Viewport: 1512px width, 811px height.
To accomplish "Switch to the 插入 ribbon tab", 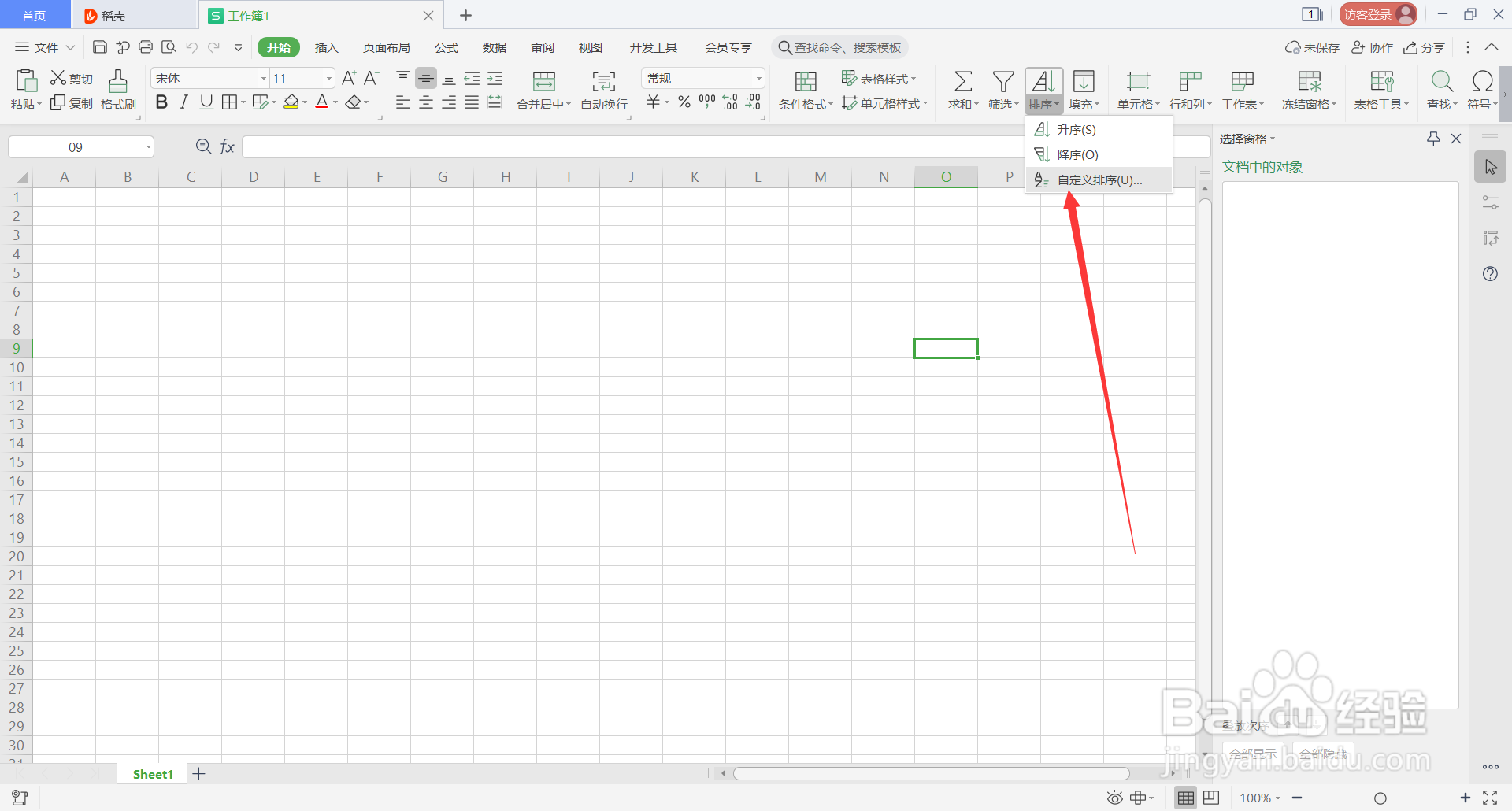I will 326,47.
